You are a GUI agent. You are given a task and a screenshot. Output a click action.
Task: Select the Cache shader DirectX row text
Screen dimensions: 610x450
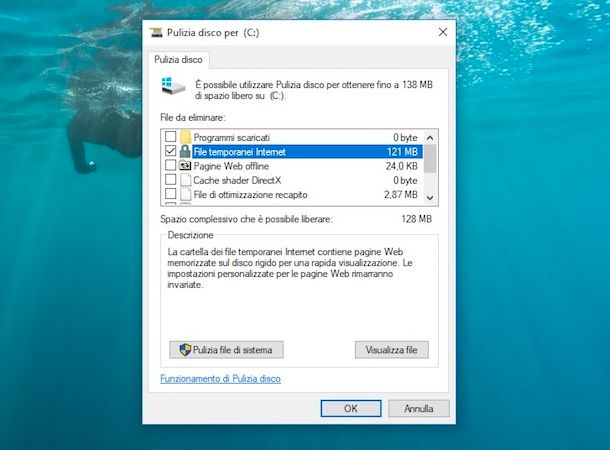click(x=237, y=180)
